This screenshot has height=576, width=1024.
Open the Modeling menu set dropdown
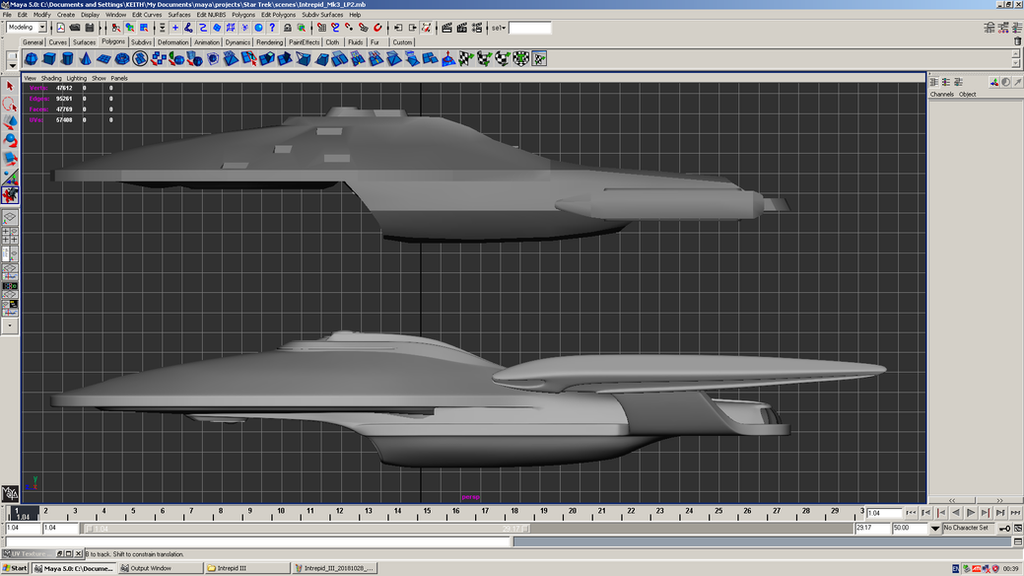tap(43, 27)
